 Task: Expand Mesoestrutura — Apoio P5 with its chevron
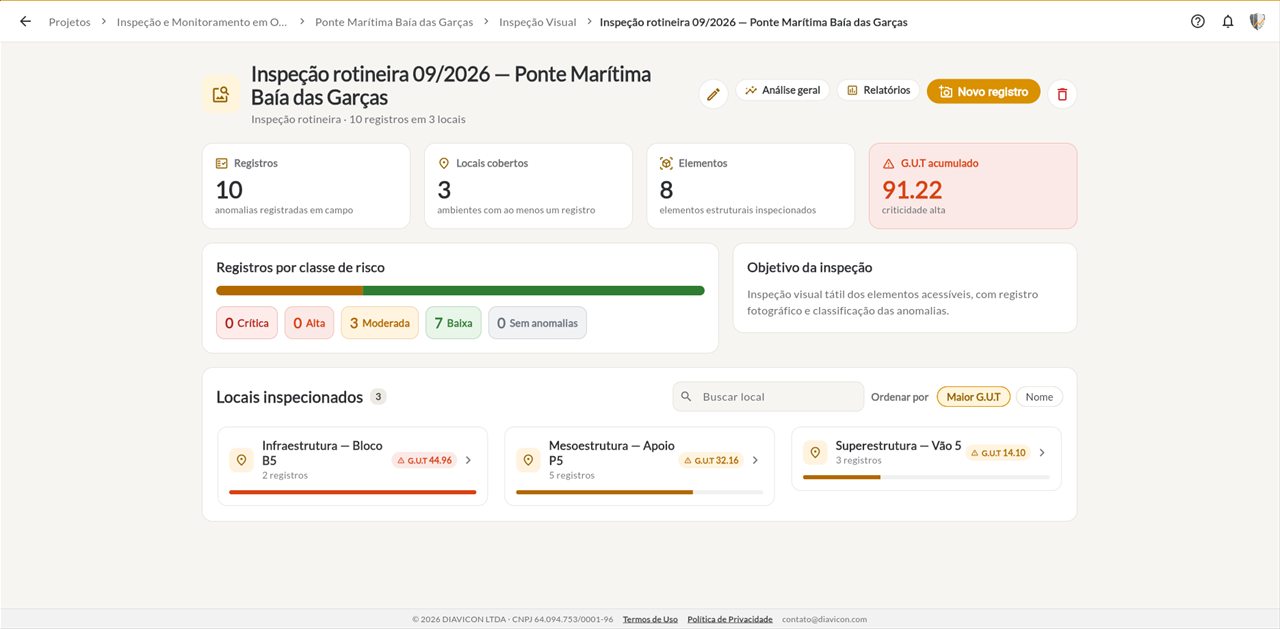(x=755, y=460)
